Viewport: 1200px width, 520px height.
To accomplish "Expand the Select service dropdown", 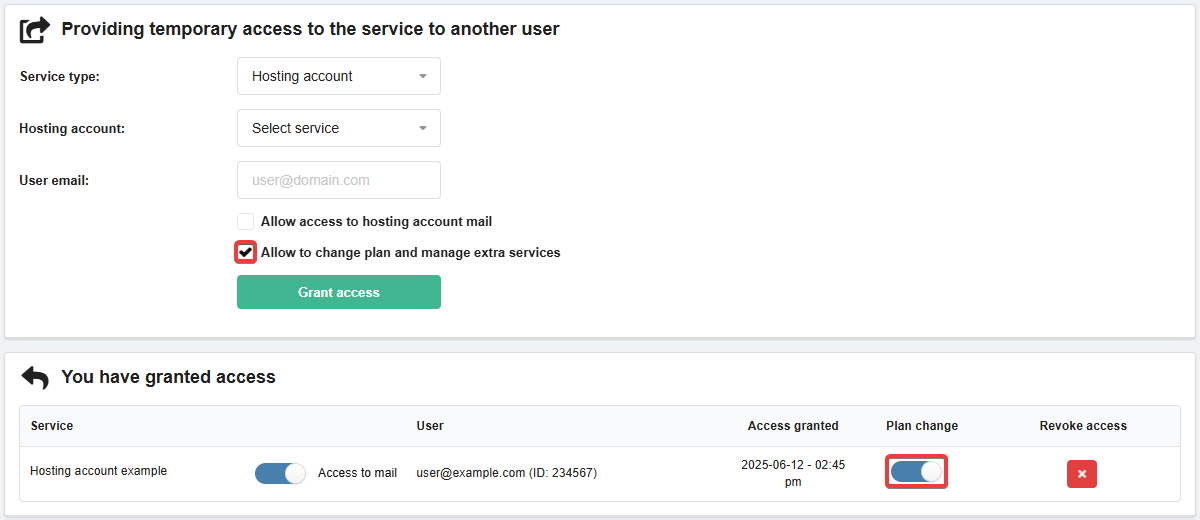I will coord(338,128).
